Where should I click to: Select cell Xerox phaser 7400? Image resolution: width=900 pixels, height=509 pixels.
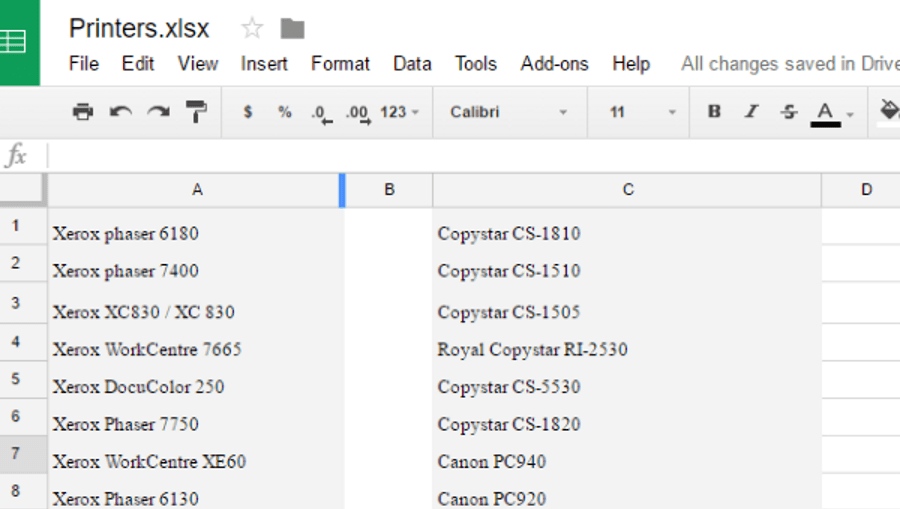tap(196, 263)
